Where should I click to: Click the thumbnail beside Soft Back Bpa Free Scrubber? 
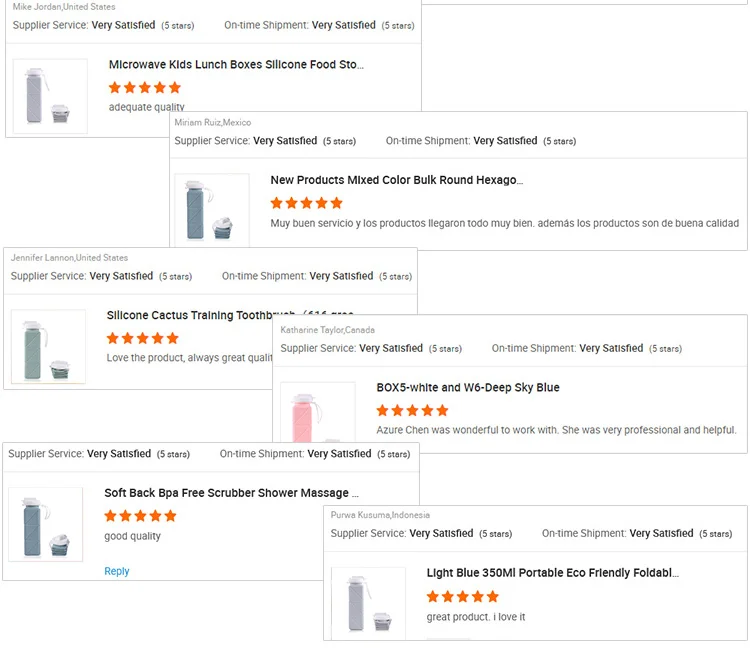coord(46,524)
